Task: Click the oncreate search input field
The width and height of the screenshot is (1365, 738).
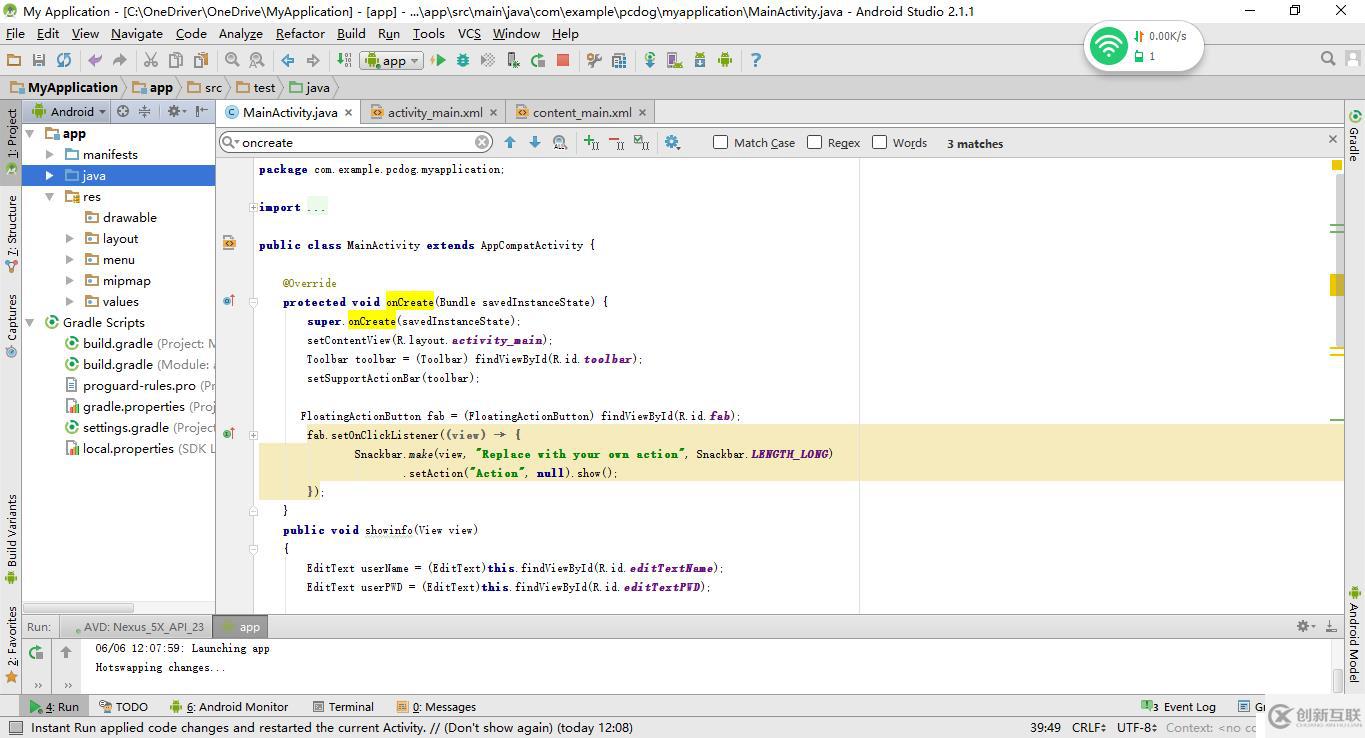Action: pos(355,142)
